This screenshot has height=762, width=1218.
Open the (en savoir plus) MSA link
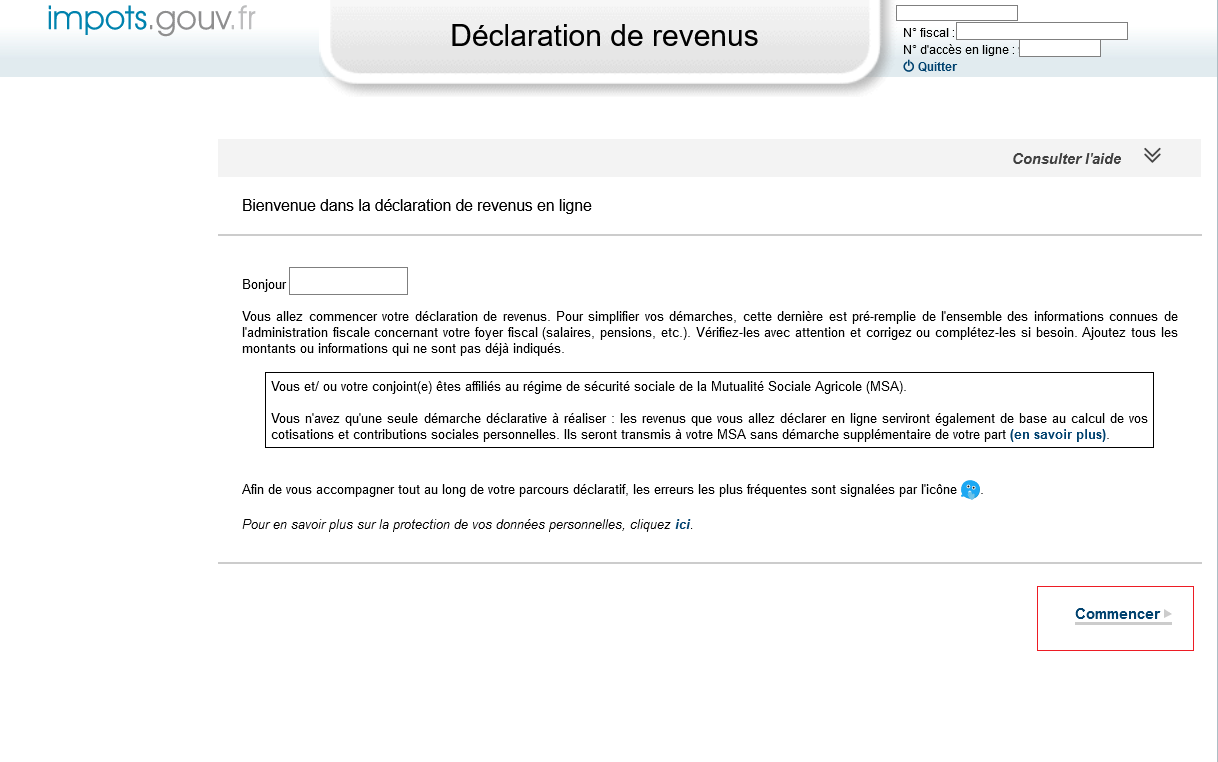pos(1058,435)
